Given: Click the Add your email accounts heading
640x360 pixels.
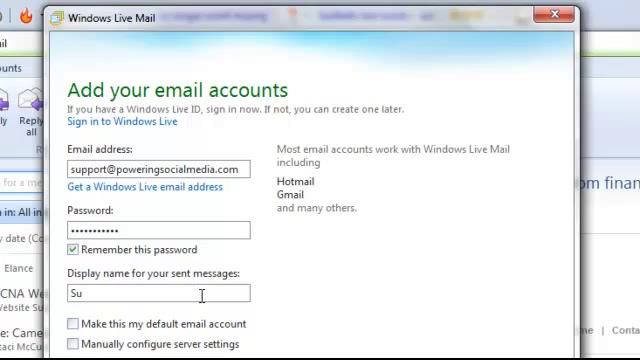Looking at the screenshot, I should pos(178,90).
